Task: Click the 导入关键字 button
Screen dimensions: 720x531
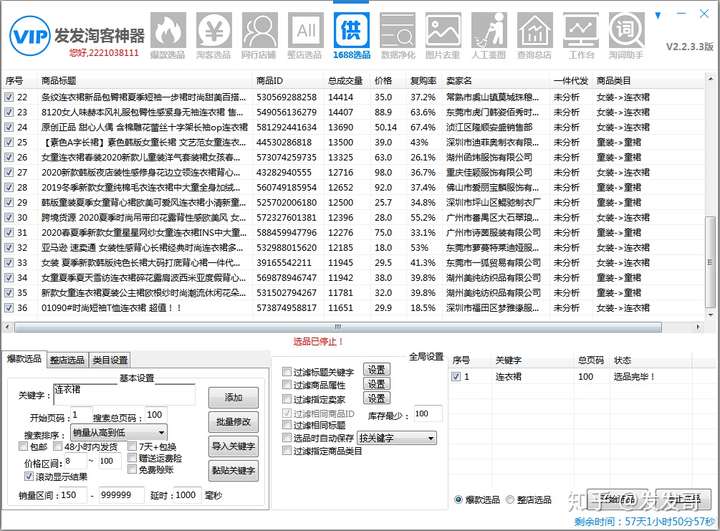Action: pyautogui.click(x=233, y=446)
